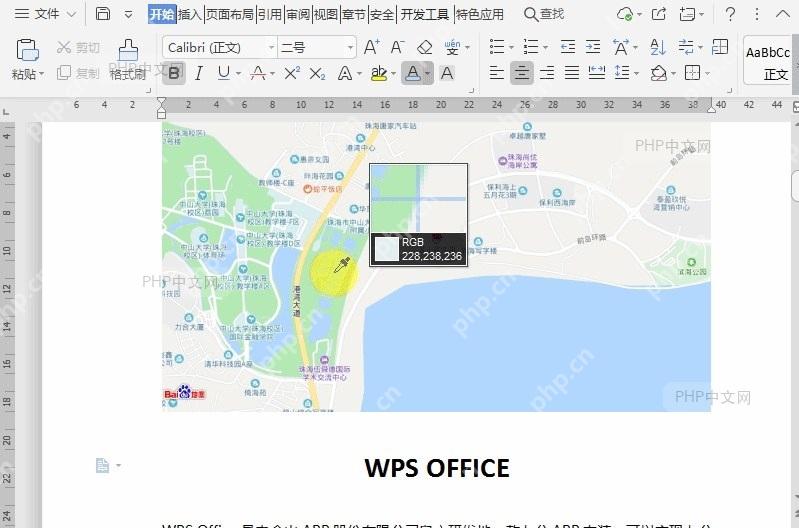This screenshot has width=799, height=528.
Task: Open font color dropdown arrow
Action: coord(427,74)
